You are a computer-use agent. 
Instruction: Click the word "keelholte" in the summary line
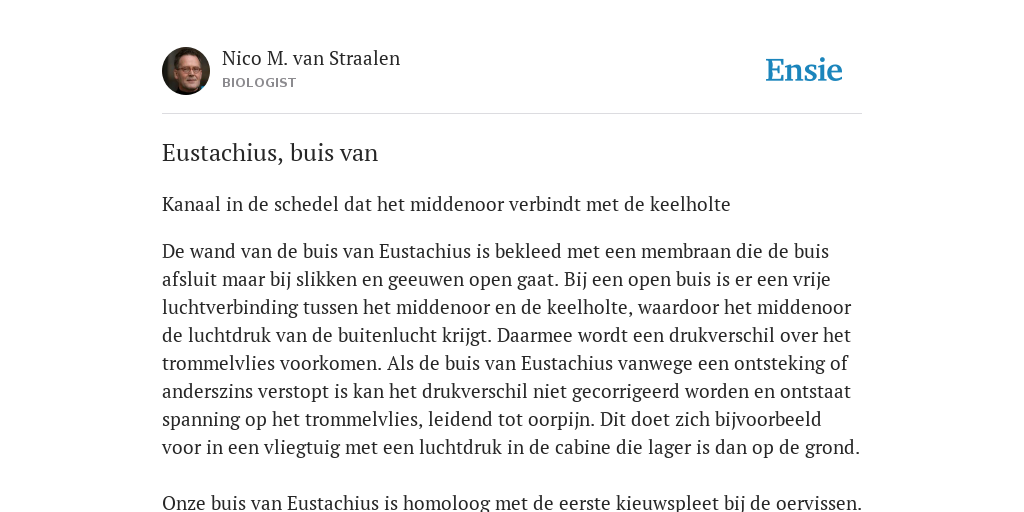690,204
